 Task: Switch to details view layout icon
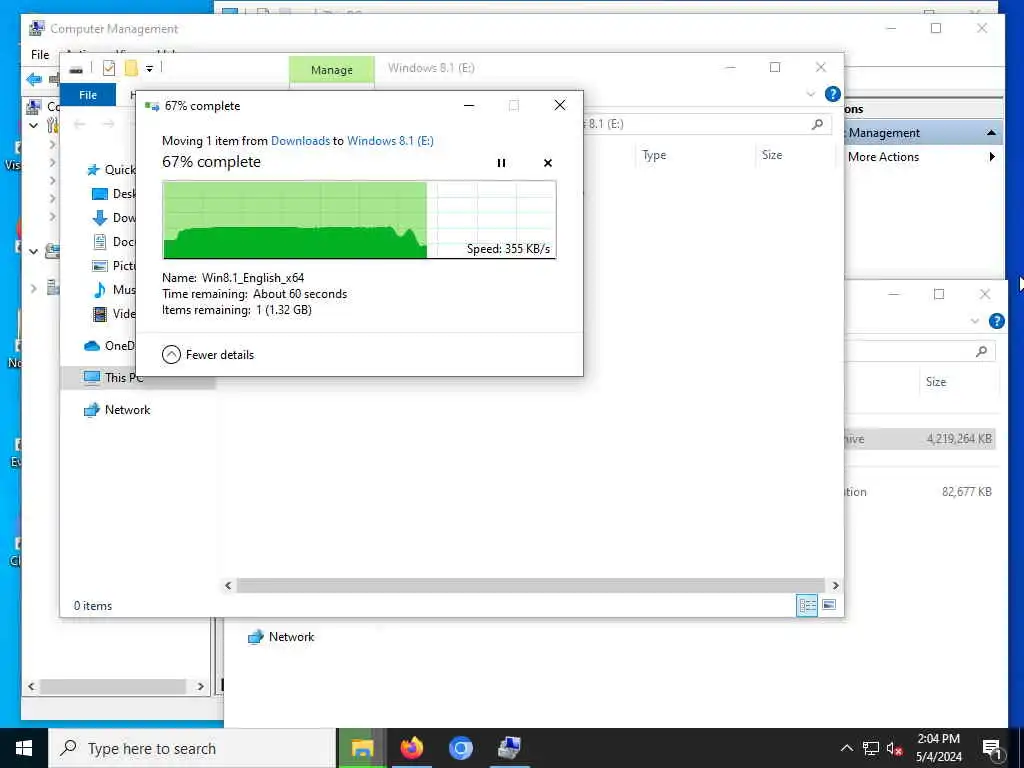click(807, 605)
